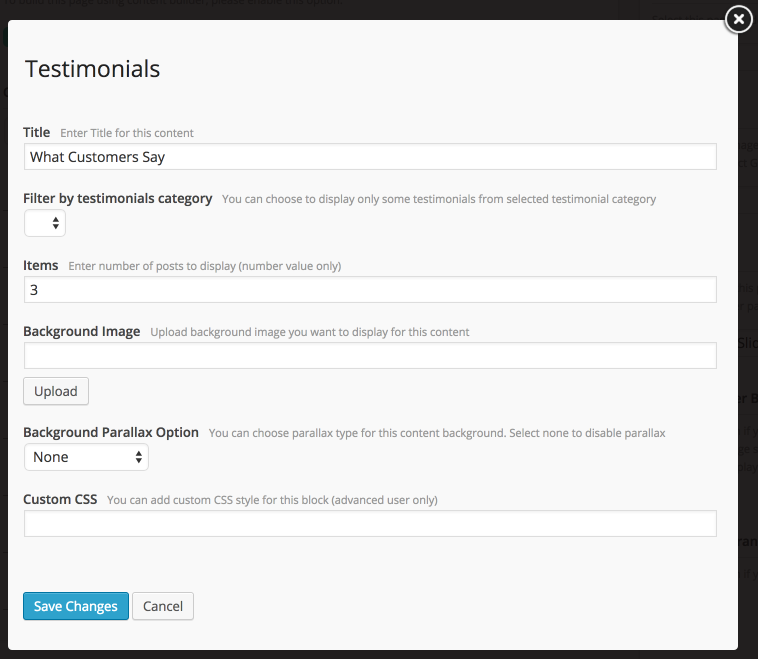
Task: Click the Title field containing 'What Customers Say'
Action: pos(370,157)
